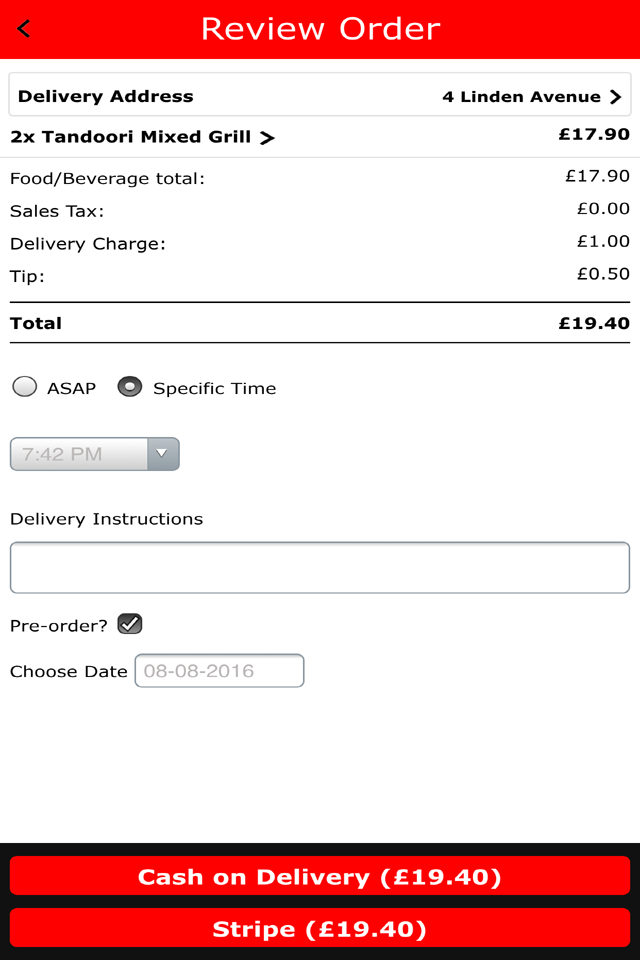
Task: Click the chevron beside Tandoori Mixed Grill
Action: point(267,138)
